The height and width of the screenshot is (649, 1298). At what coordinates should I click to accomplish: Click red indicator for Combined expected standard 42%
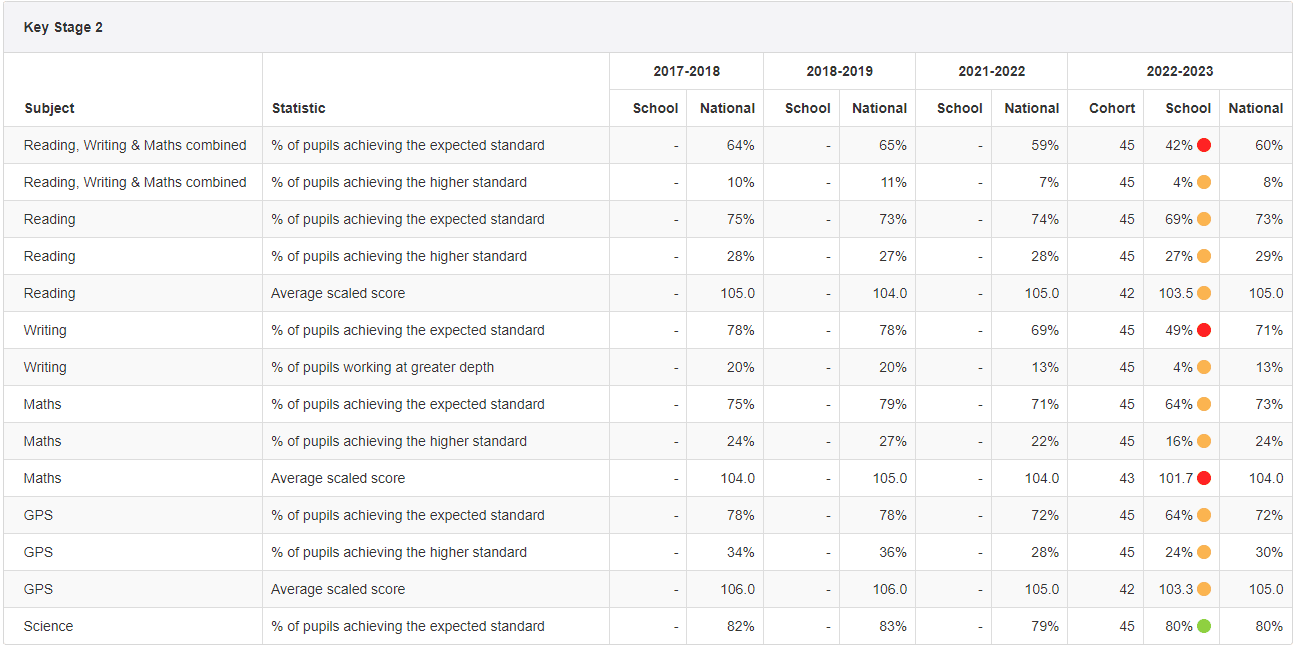tap(1204, 145)
